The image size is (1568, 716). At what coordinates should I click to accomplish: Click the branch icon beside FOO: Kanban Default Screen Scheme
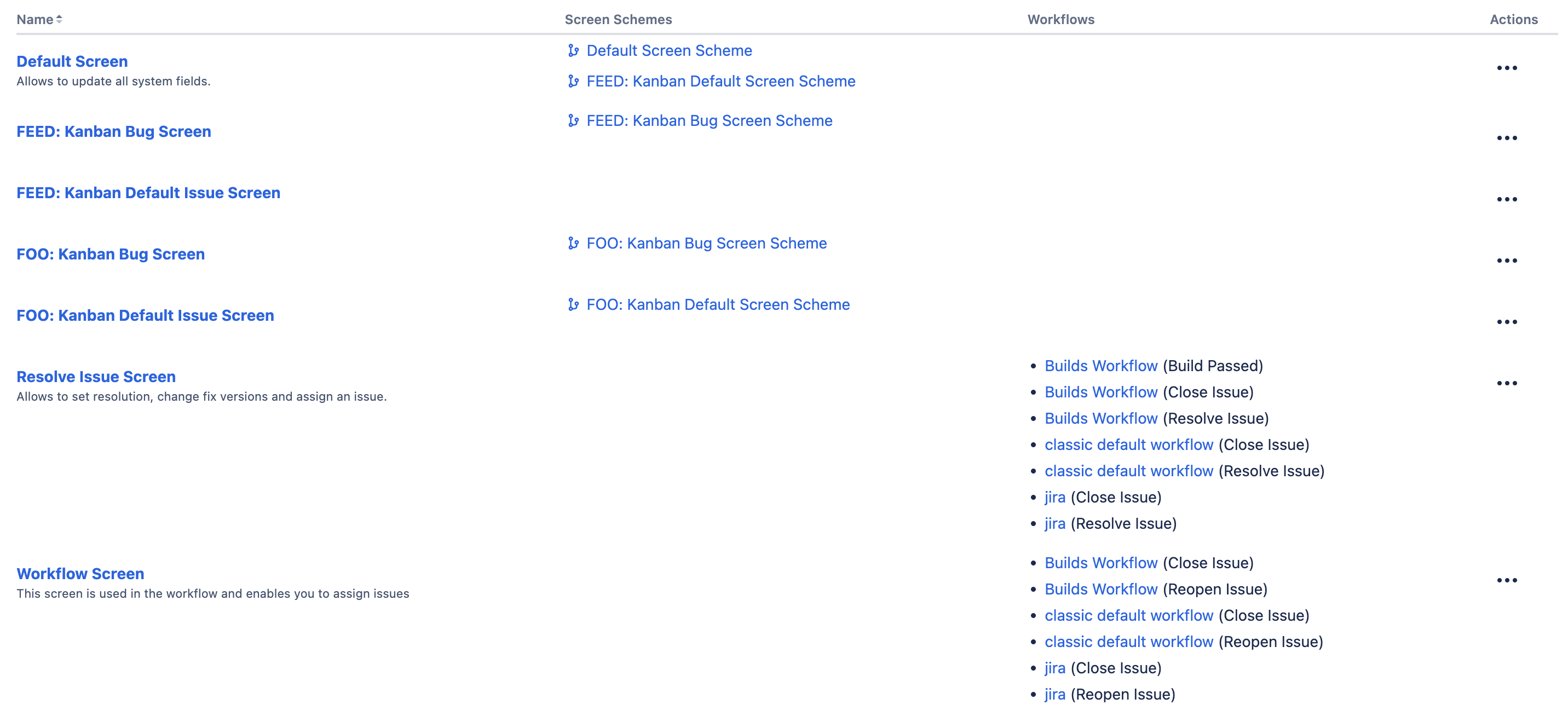pyautogui.click(x=573, y=304)
